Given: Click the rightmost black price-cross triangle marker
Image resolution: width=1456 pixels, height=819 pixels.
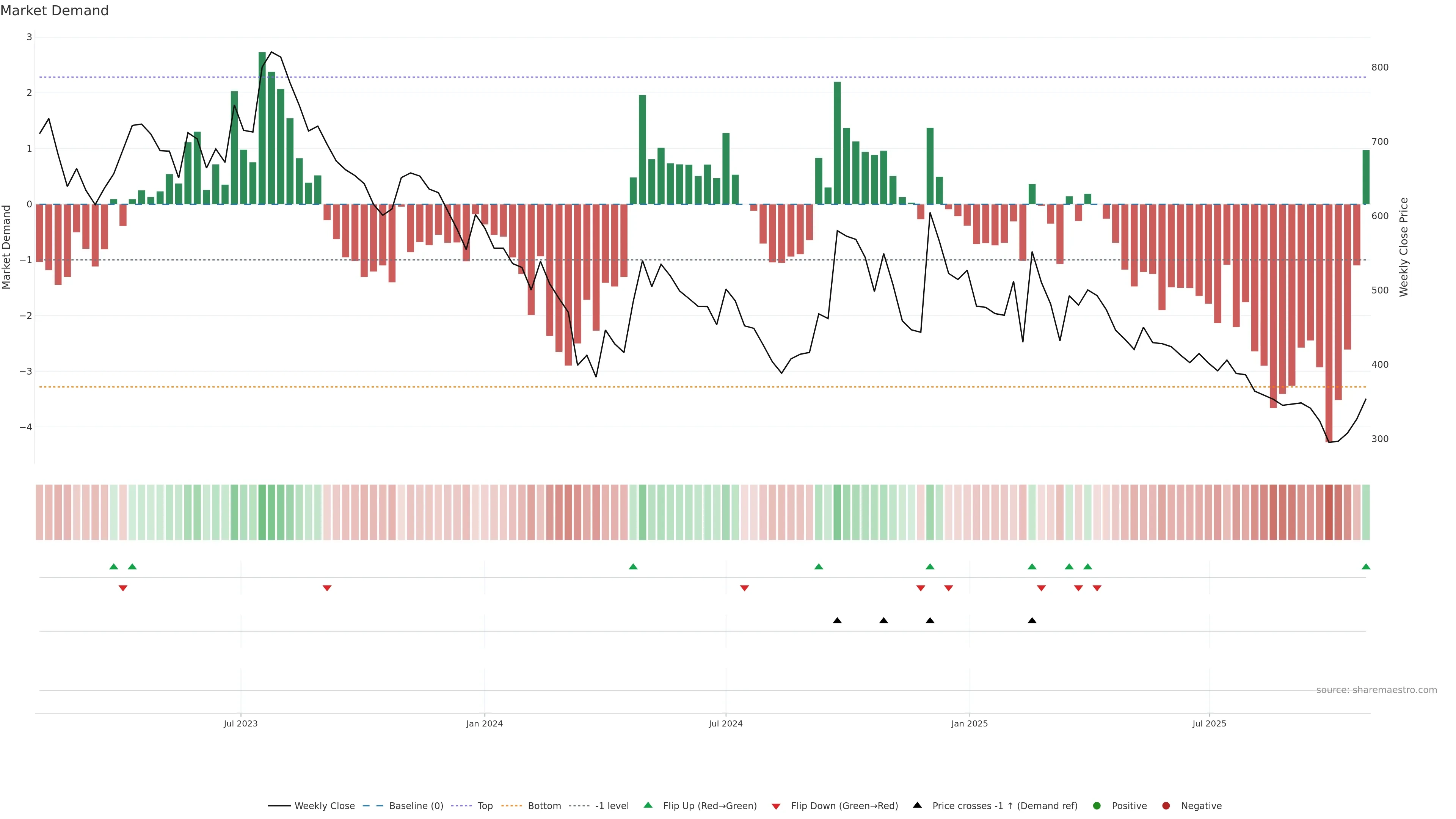Looking at the screenshot, I should [x=1031, y=621].
